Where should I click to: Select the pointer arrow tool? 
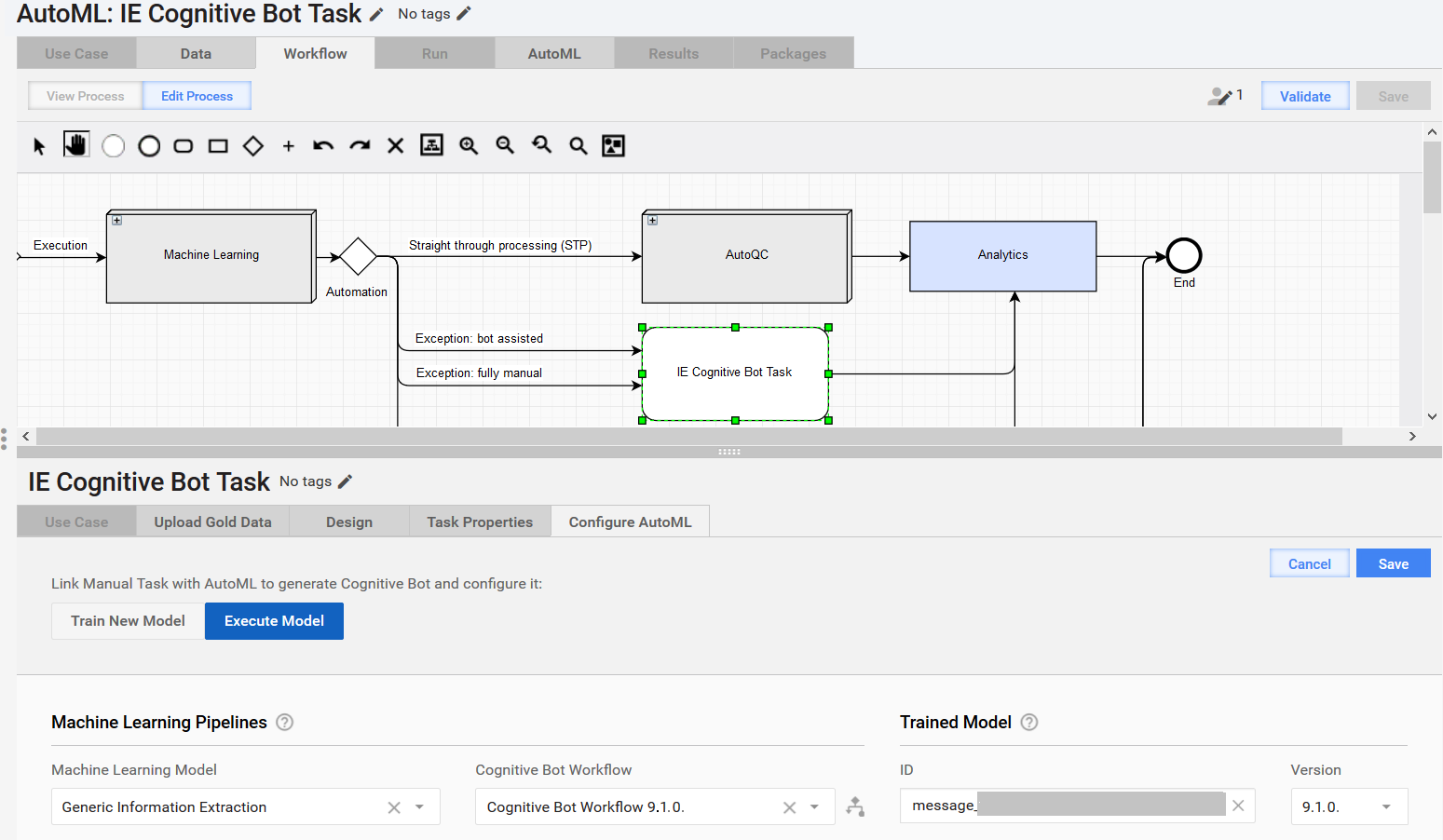click(x=39, y=146)
